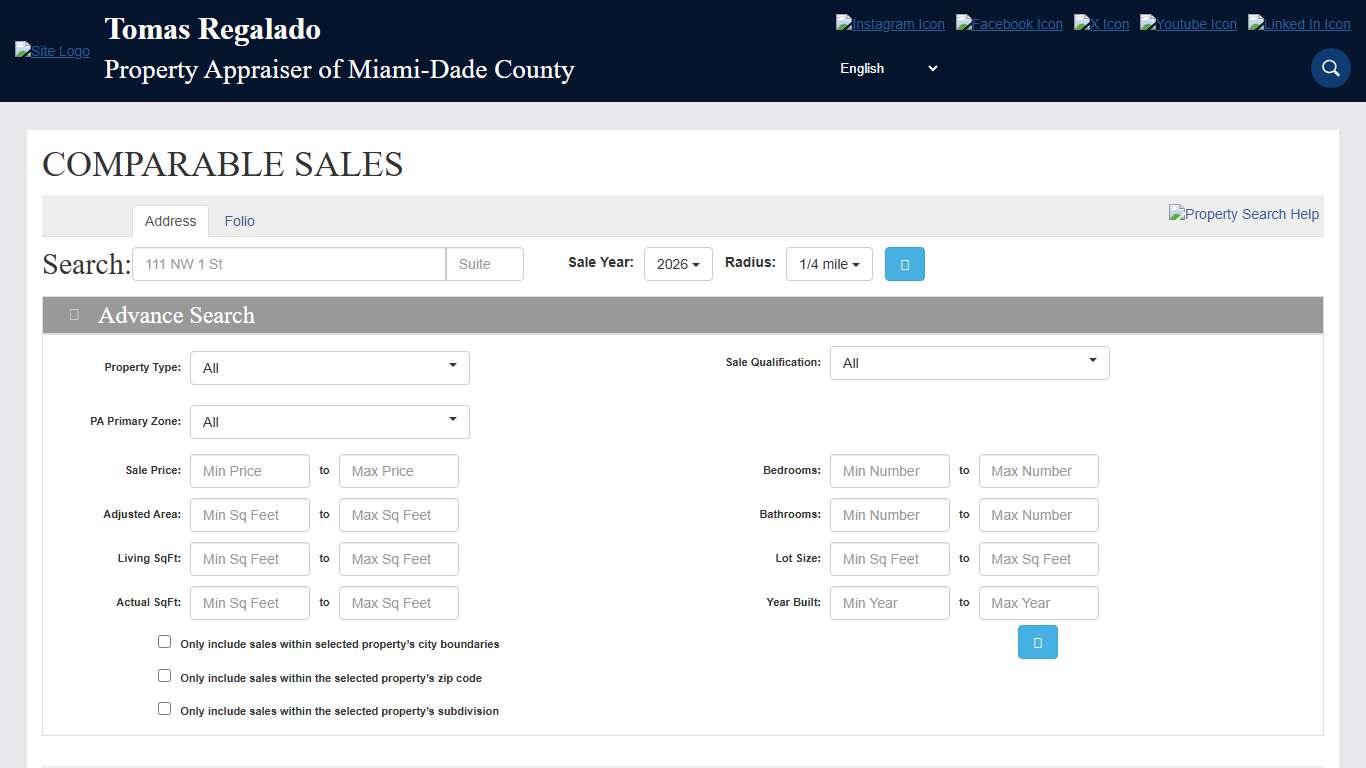The image size is (1366, 768).
Task: Click the blue button below Year Built fields
Action: (x=1037, y=642)
